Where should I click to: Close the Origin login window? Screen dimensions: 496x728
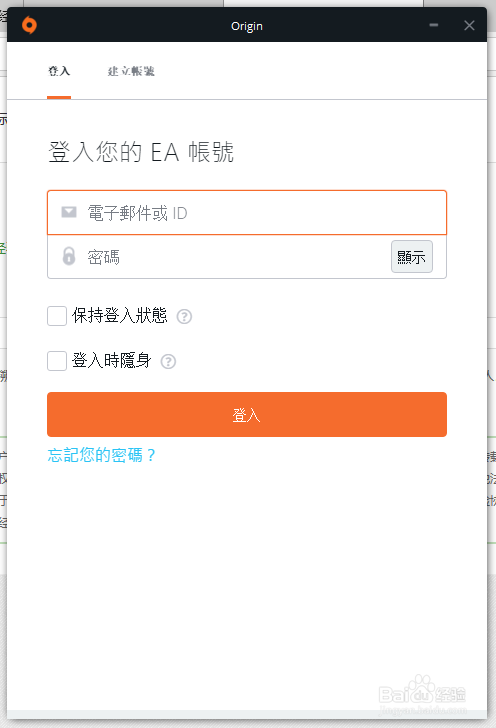click(469, 26)
